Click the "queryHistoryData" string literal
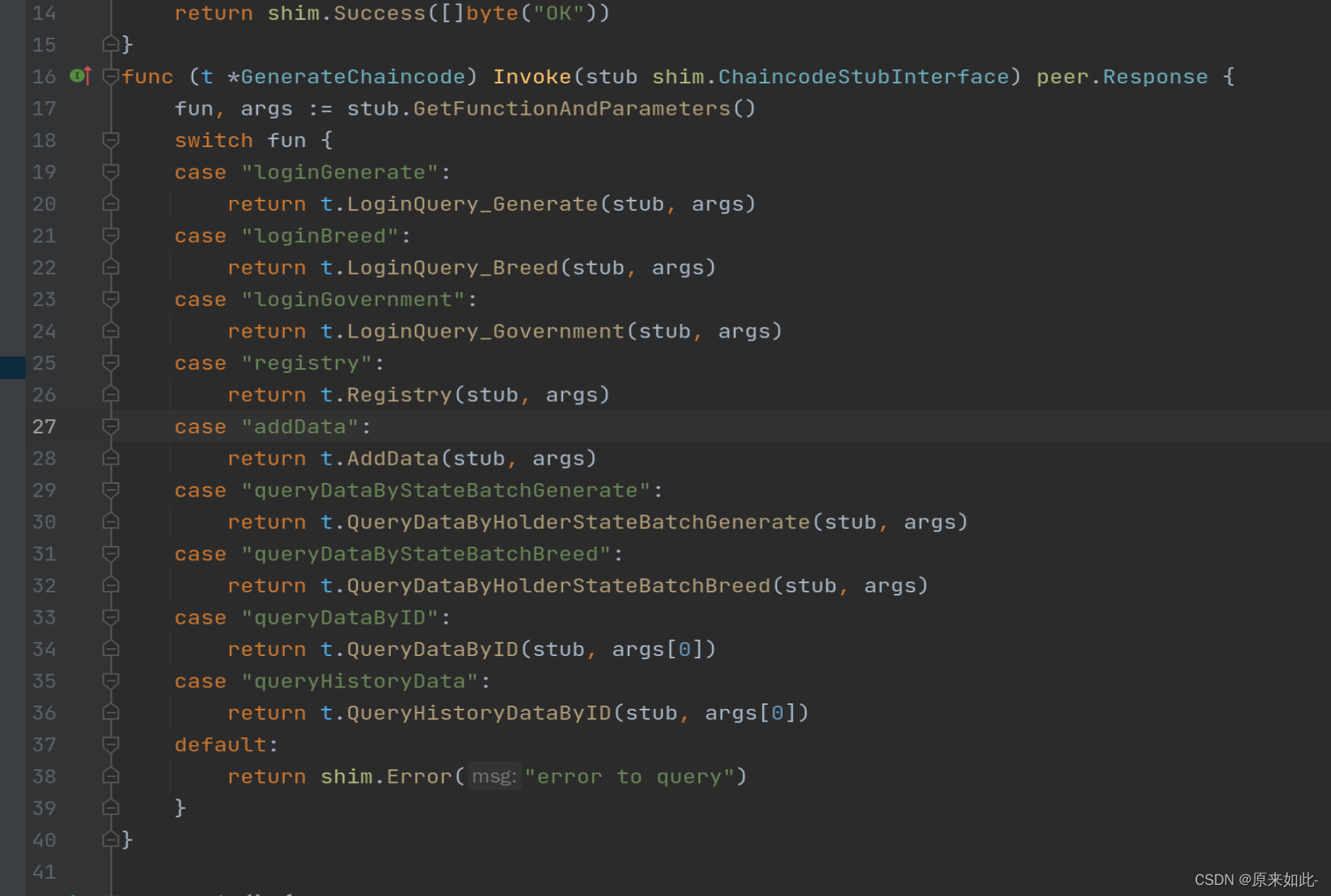The height and width of the screenshot is (896, 1331). click(x=360, y=681)
